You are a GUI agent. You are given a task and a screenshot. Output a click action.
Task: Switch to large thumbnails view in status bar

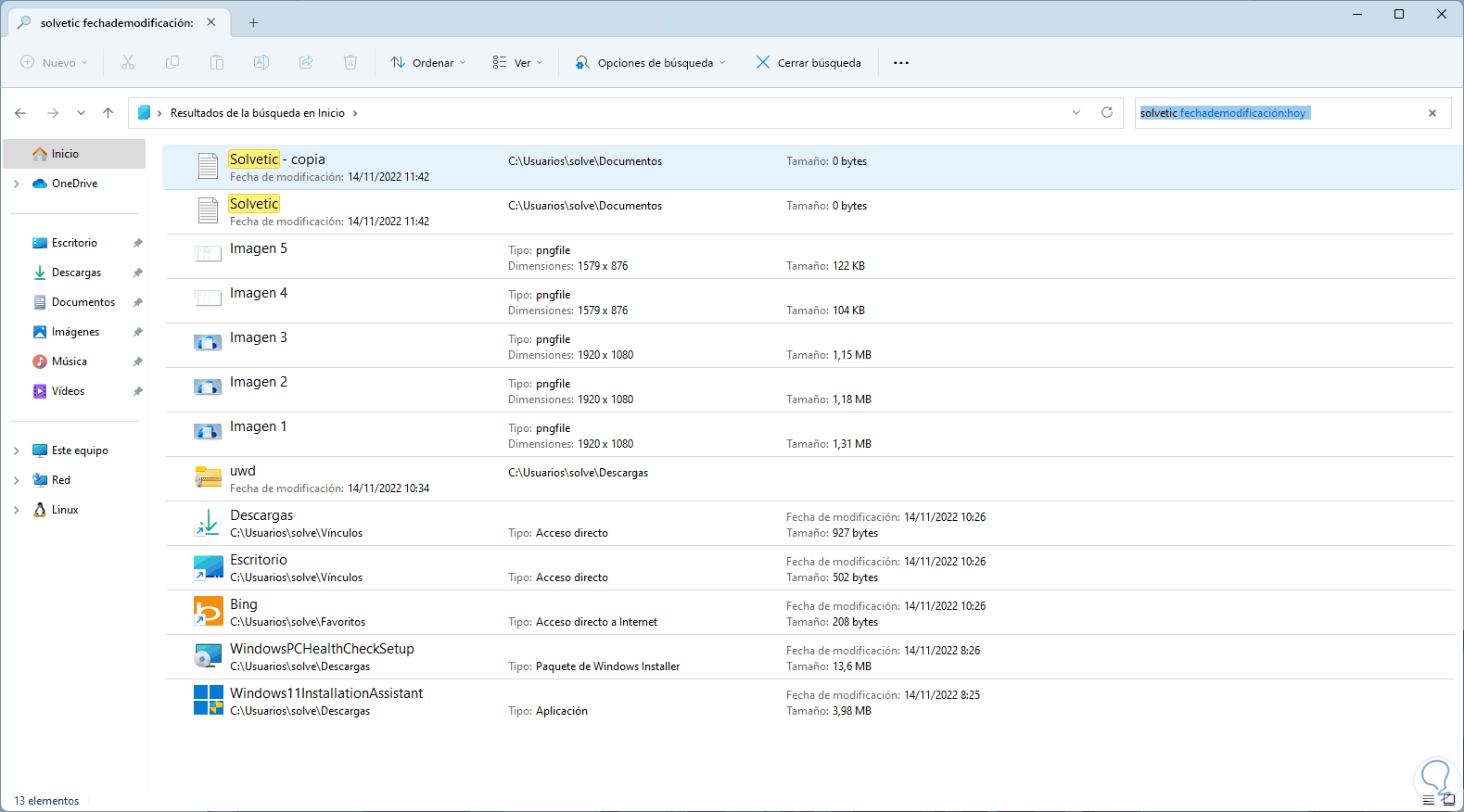click(1448, 800)
